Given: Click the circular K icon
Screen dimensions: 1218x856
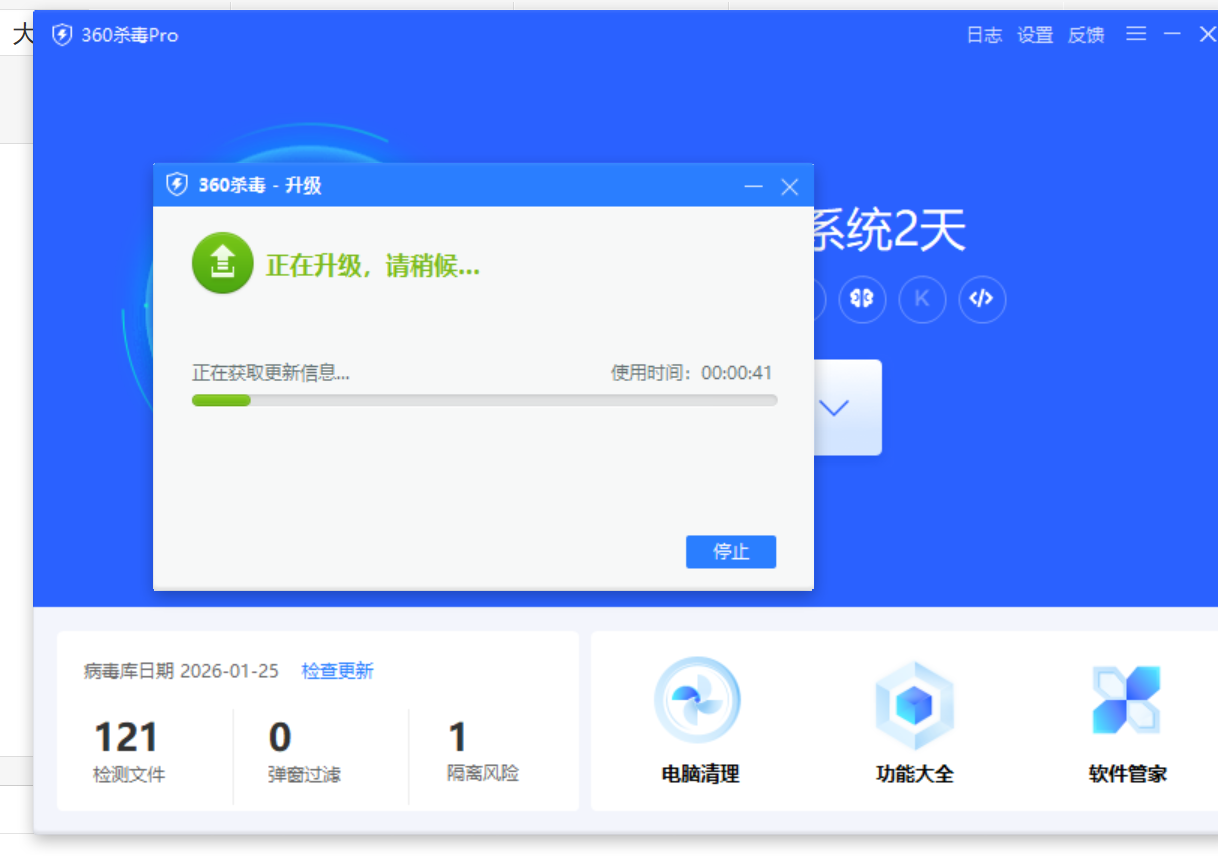Looking at the screenshot, I should (922, 299).
